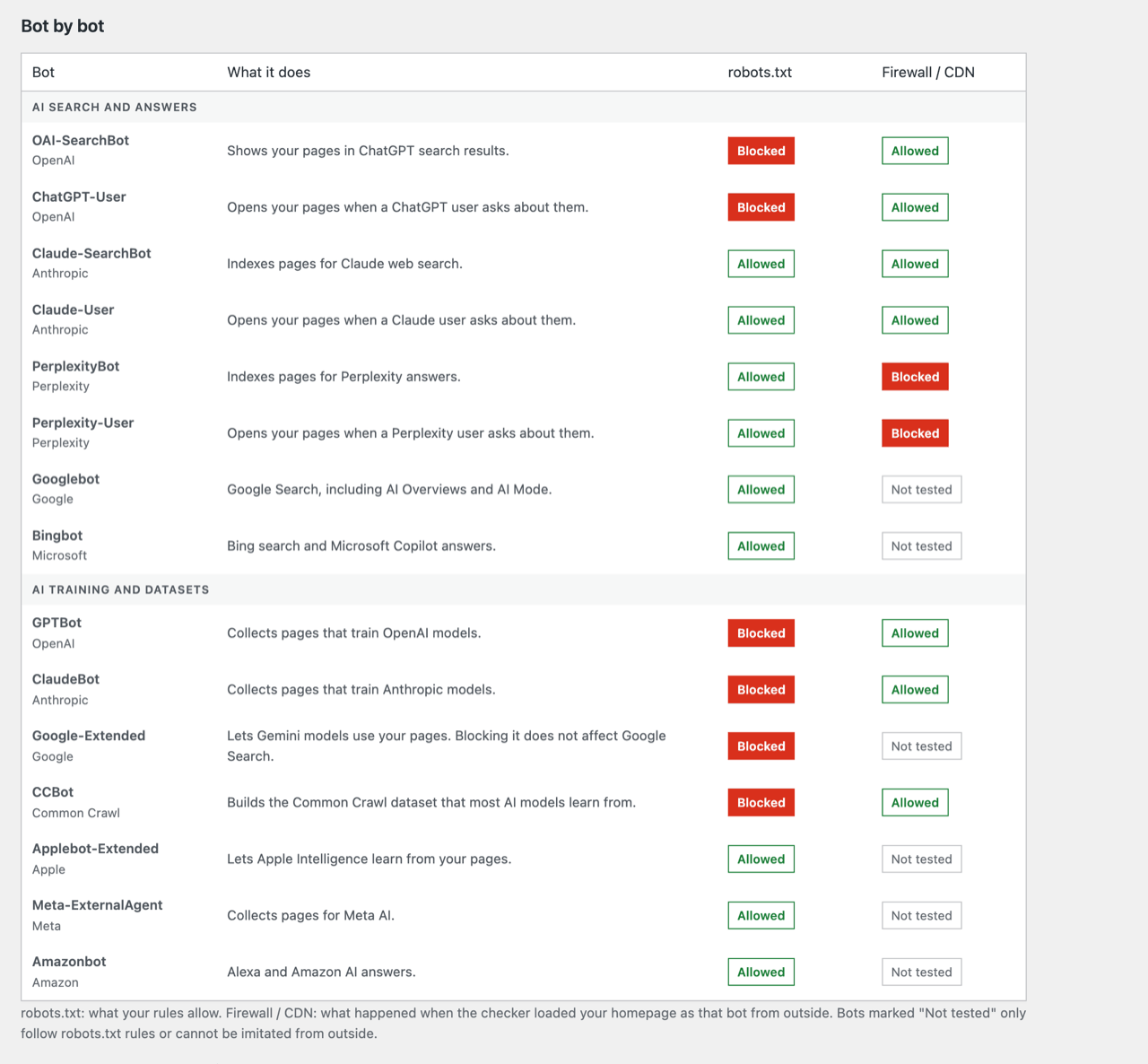Screen dimensions: 1148x1064
Task: Select the Bingbot bot name
Action: point(57,536)
